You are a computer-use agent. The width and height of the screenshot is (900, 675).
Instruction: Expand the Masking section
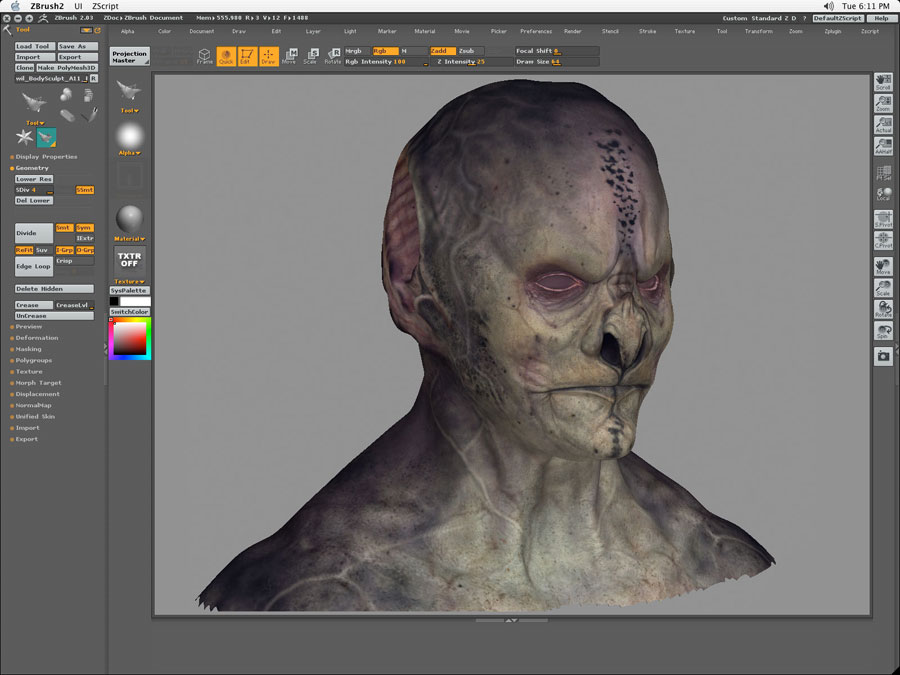pyautogui.click(x=29, y=349)
